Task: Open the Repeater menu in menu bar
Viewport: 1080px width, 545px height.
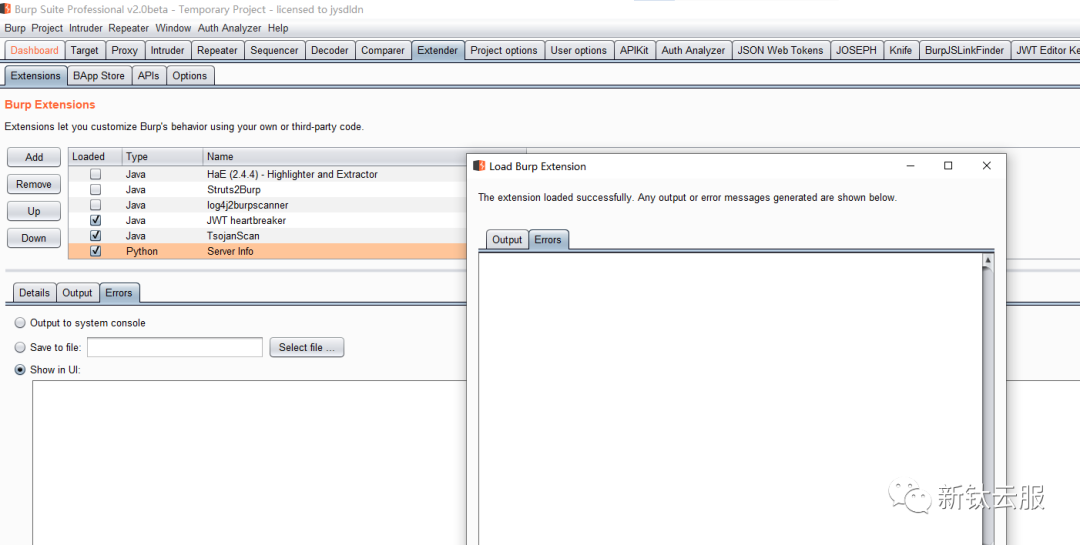Action: (129, 28)
